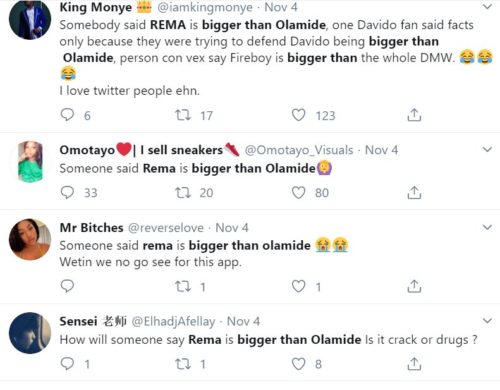This screenshot has width=500, height=390.
Task: Like Sensei's tweet with 8 likes
Action: [298, 364]
